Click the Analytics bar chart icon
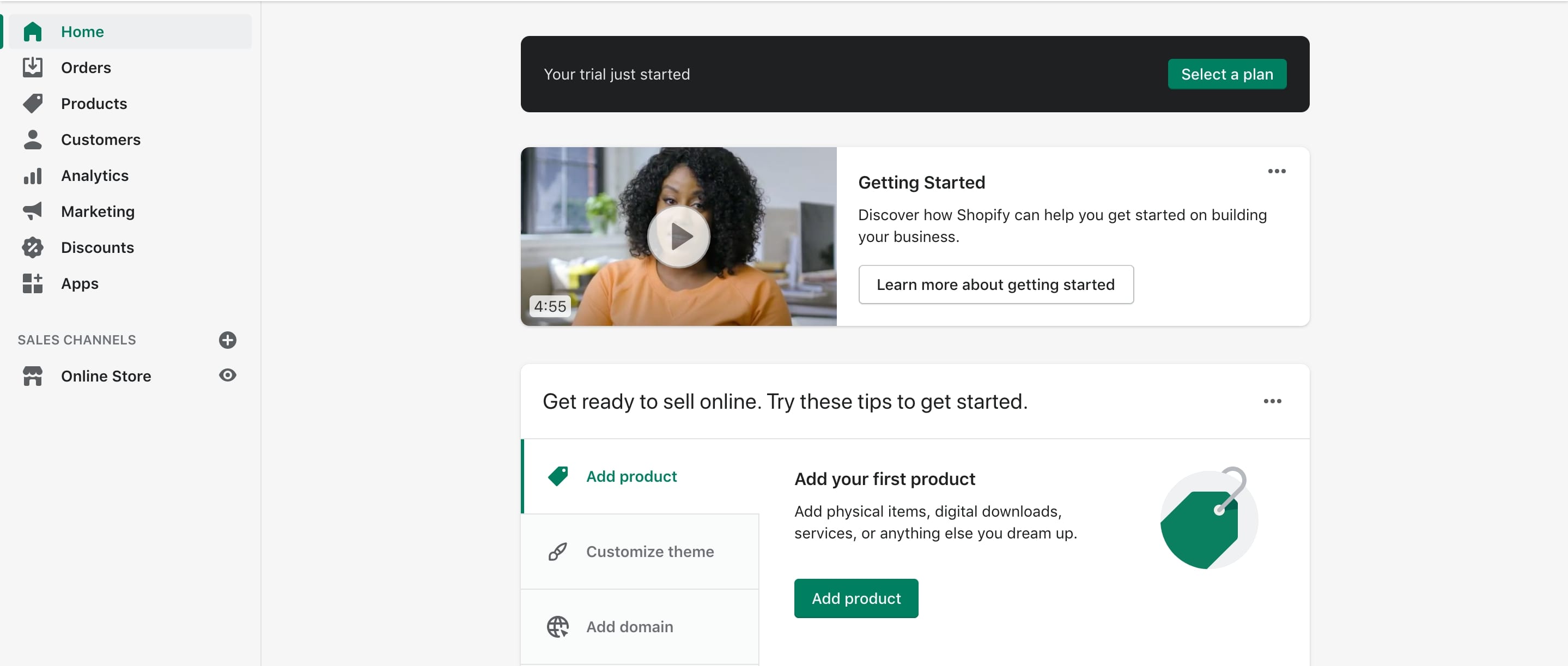Viewport: 1568px width, 666px height. [x=32, y=176]
